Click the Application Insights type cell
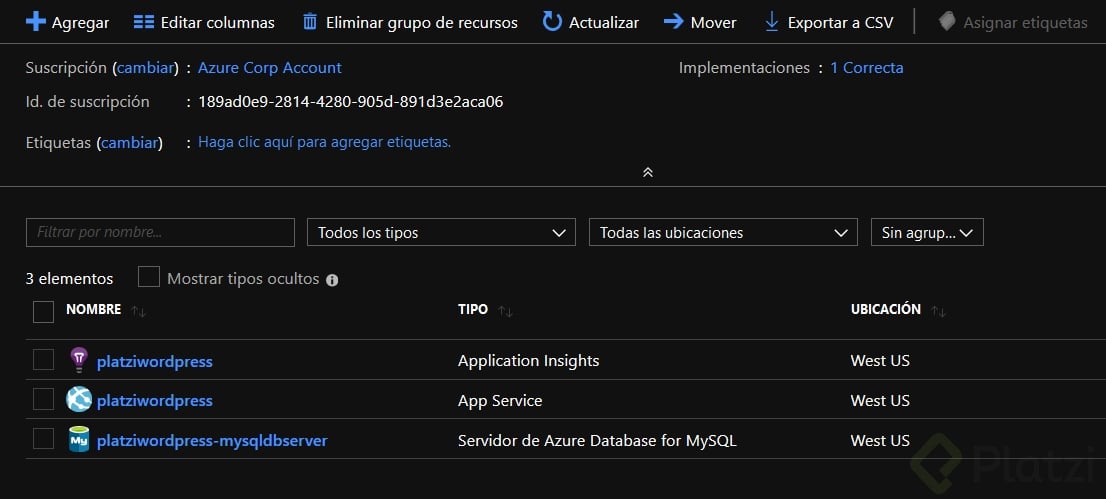This screenshot has width=1106, height=499. tap(528, 361)
